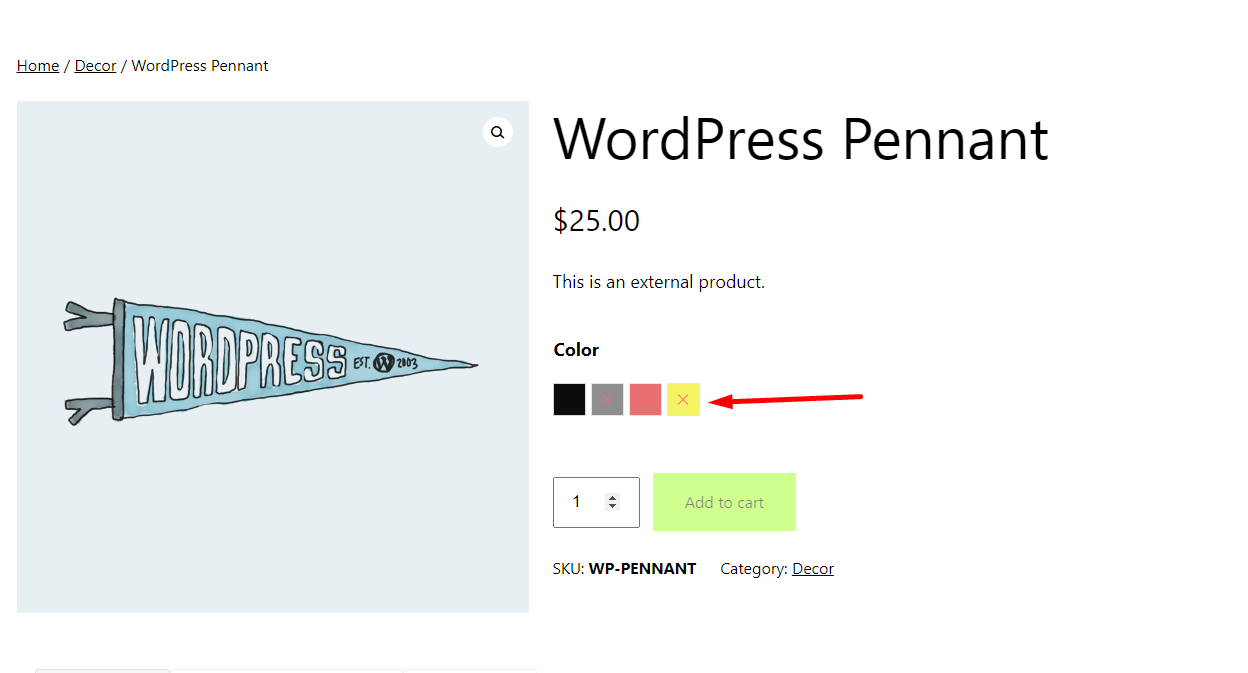
Task: Decrease quantity with the down arrow
Action: pyautogui.click(x=613, y=507)
